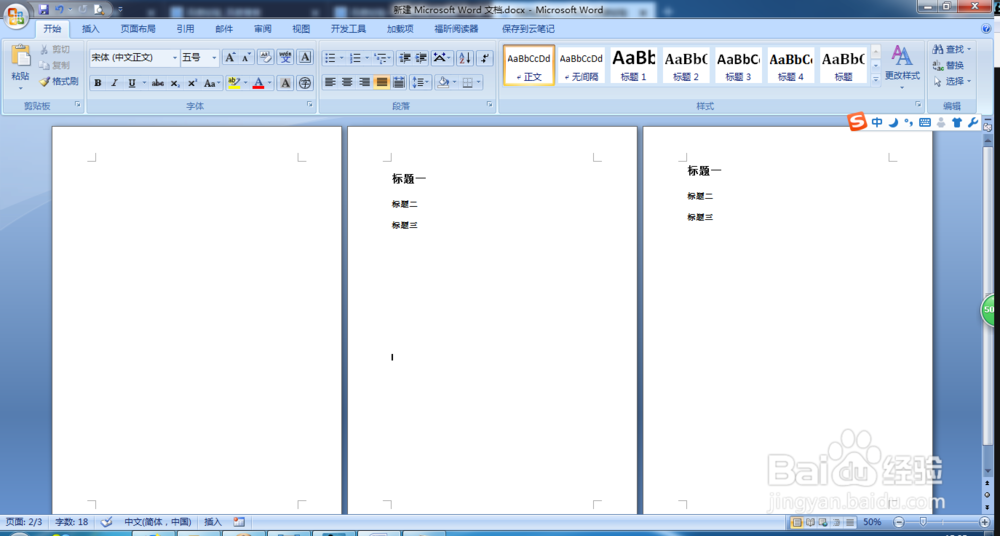Open Paragraph dialog launcher in 段落 group
This screenshot has width=1000, height=536.
490,105
